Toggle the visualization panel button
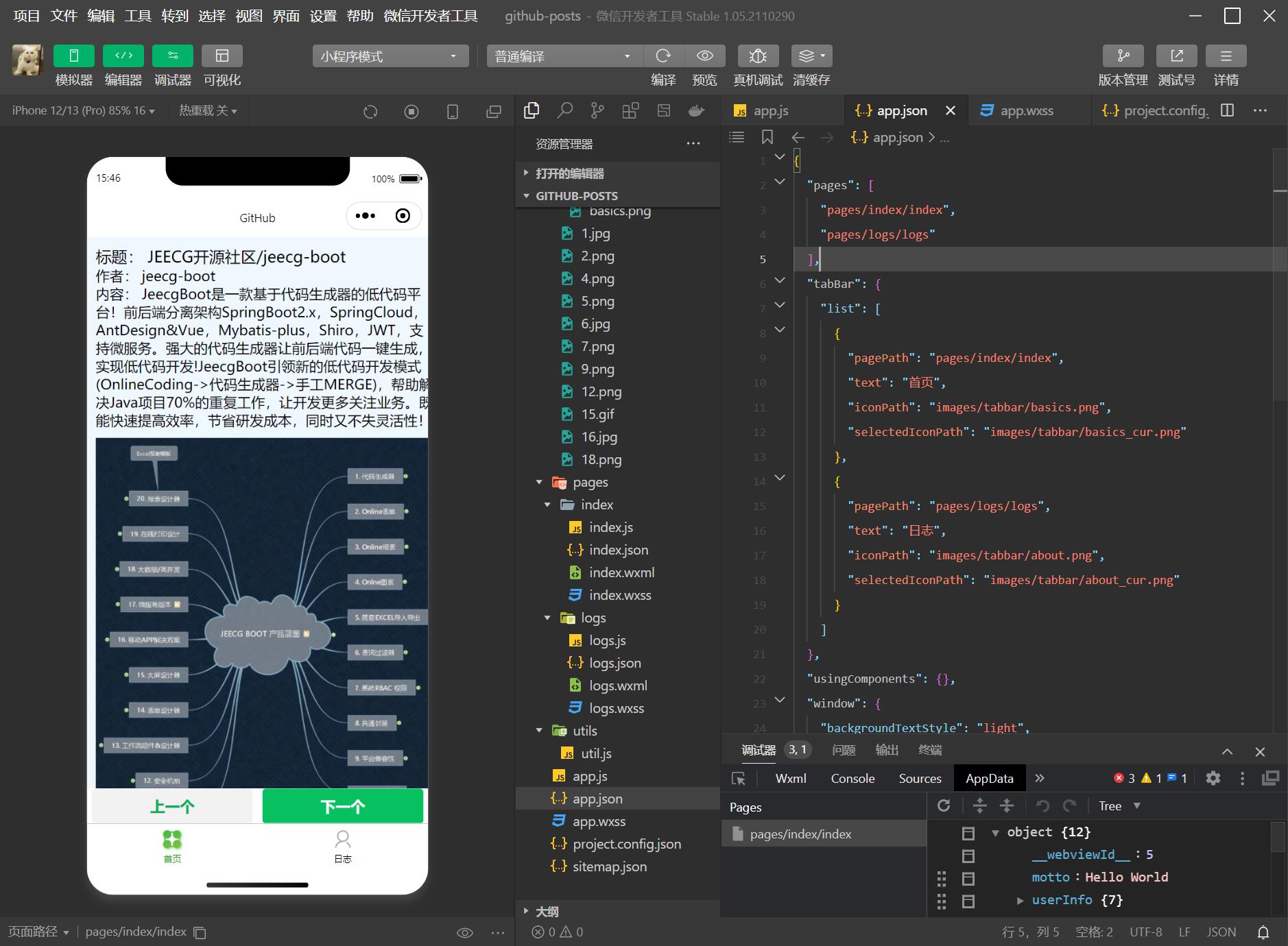This screenshot has width=1288, height=946. (222, 56)
